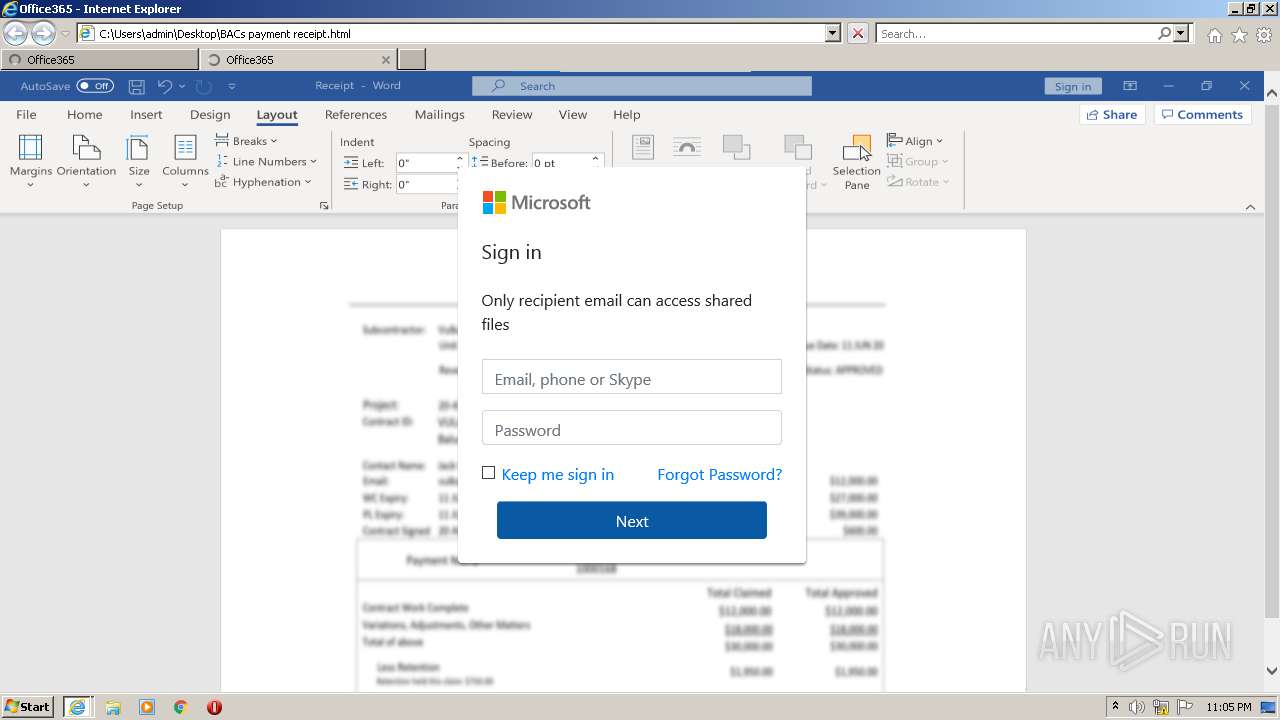Open the page Size tool
This screenshot has height=720, width=1280.
pyautogui.click(x=139, y=161)
